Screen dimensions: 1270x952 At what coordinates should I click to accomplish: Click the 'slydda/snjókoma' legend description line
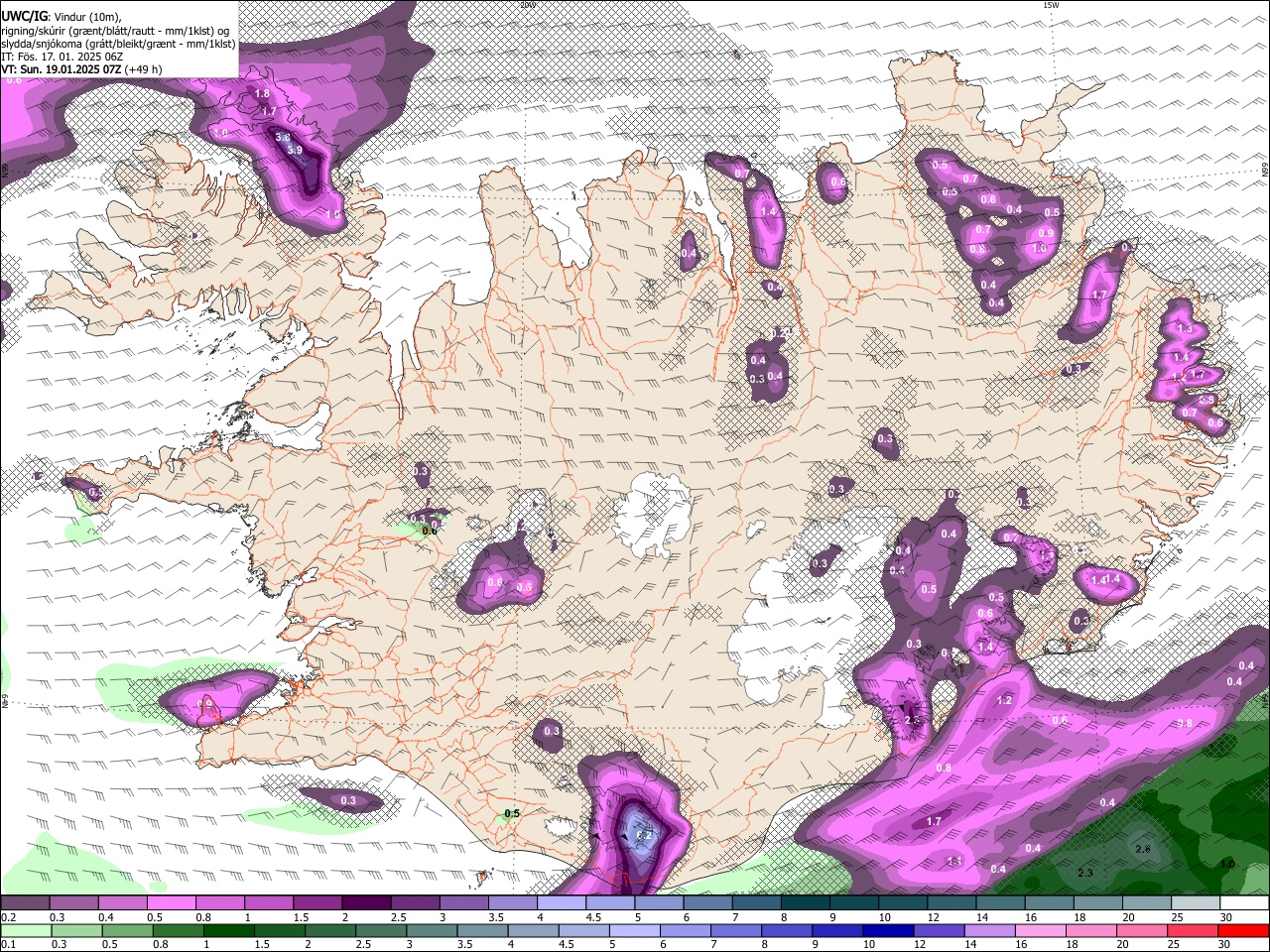tap(118, 44)
